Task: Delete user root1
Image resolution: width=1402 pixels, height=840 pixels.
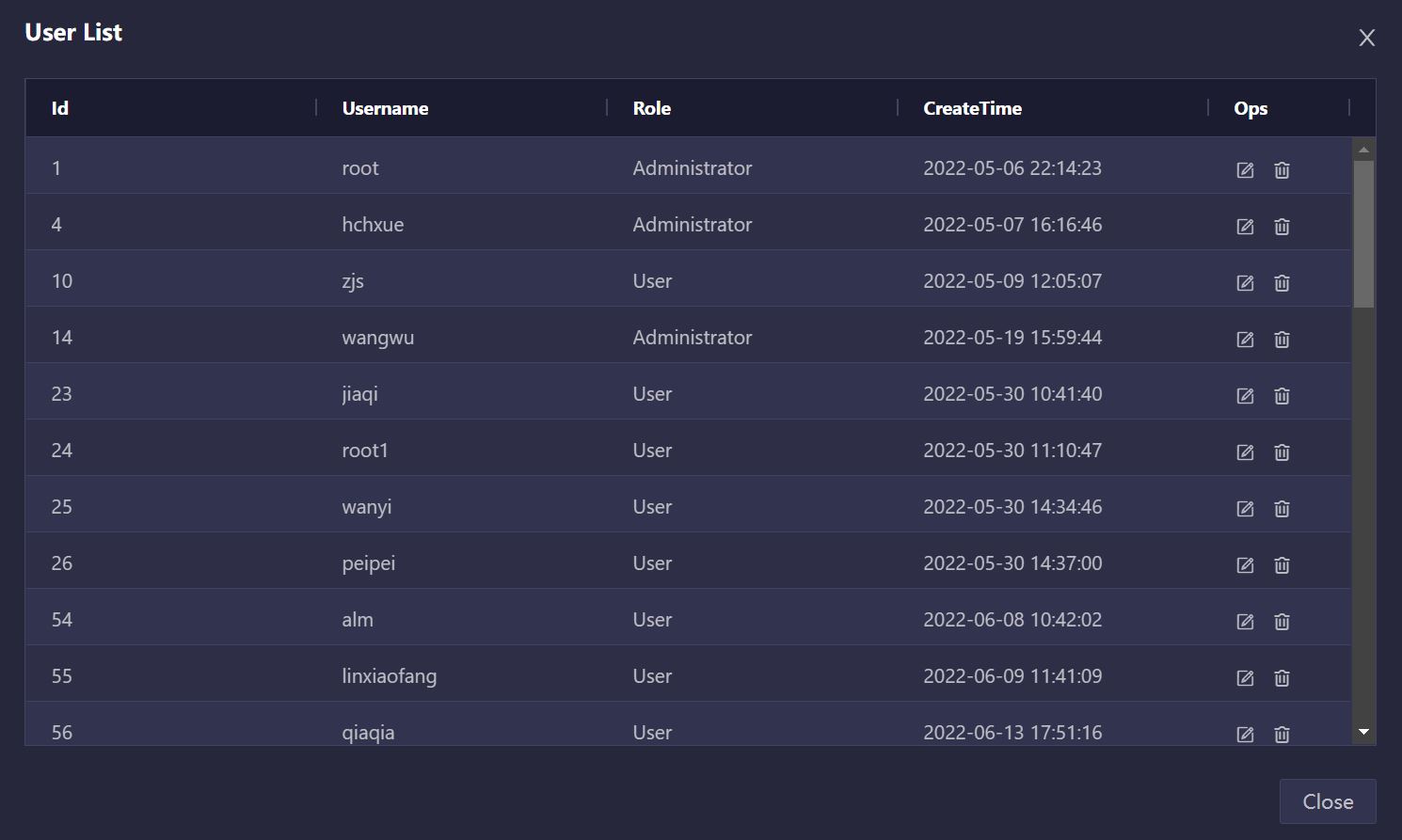Action: click(1282, 452)
